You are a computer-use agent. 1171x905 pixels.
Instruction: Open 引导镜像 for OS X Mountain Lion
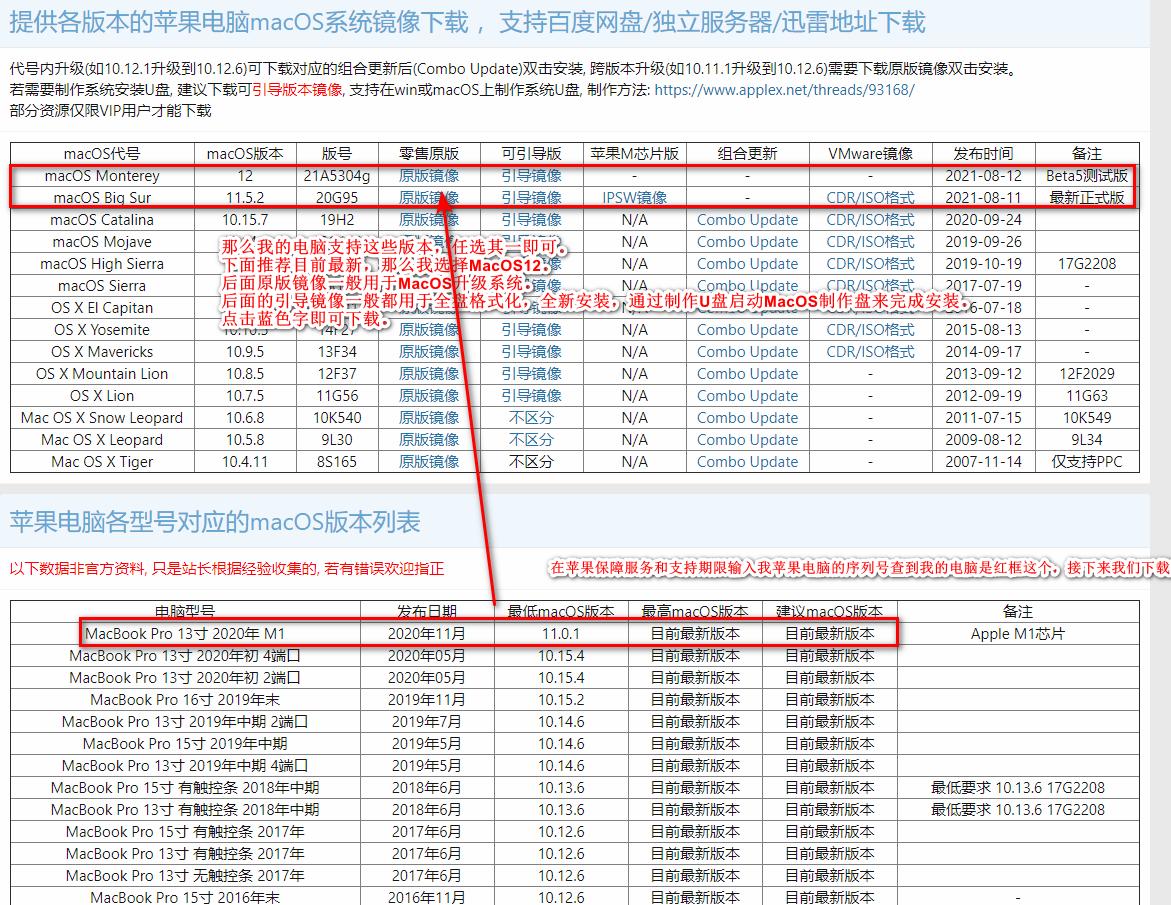pyautogui.click(x=528, y=373)
